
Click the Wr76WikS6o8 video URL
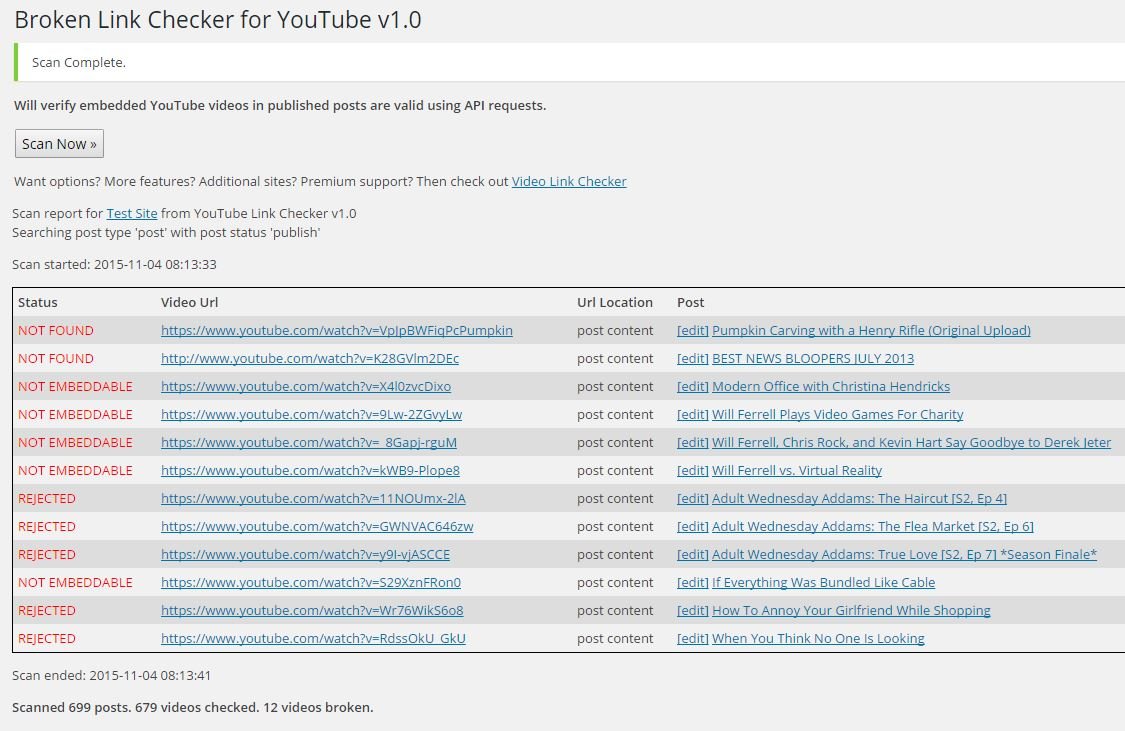tap(312, 611)
